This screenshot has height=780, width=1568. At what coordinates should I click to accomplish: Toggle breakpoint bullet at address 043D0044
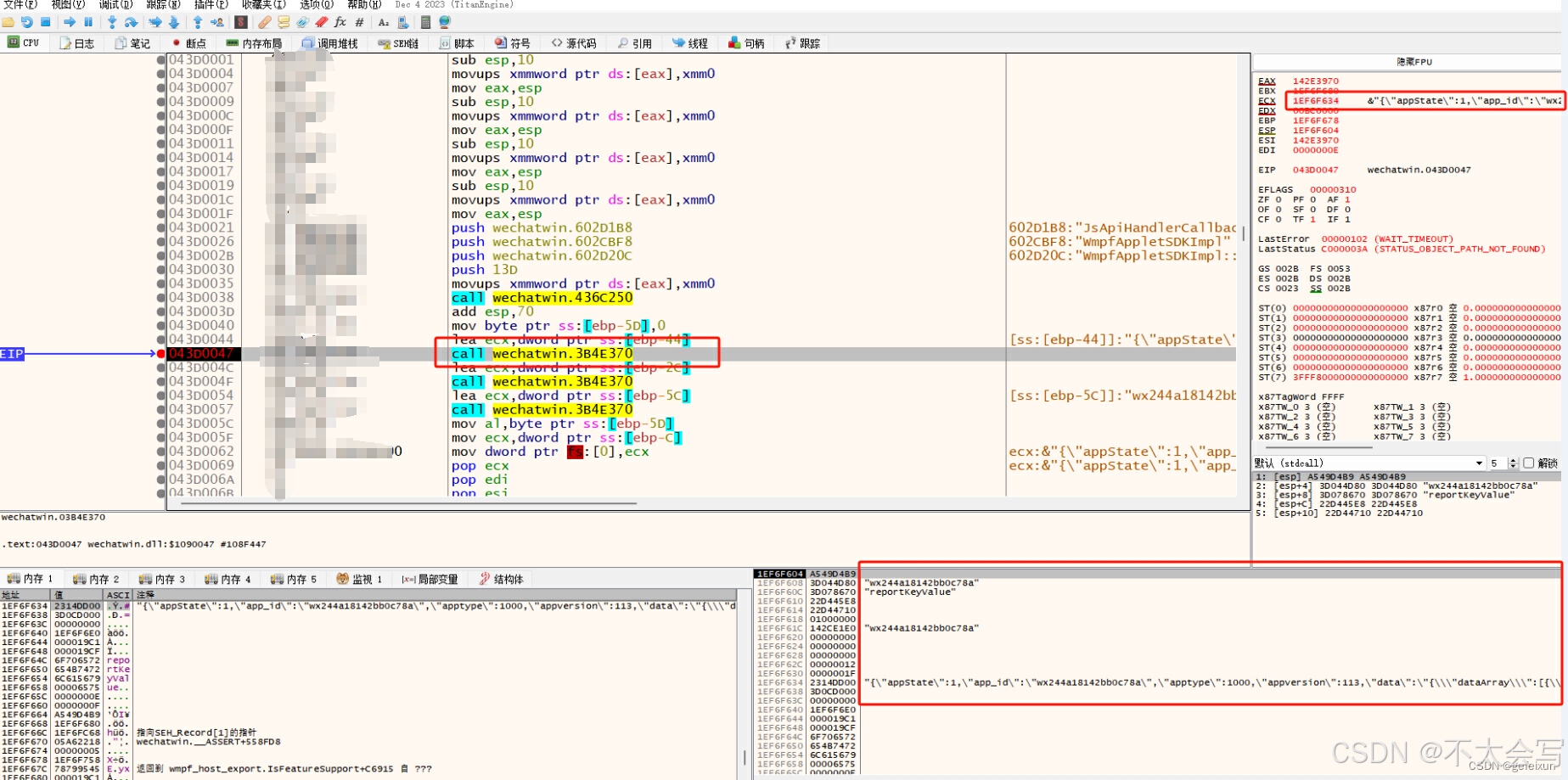pos(160,339)
